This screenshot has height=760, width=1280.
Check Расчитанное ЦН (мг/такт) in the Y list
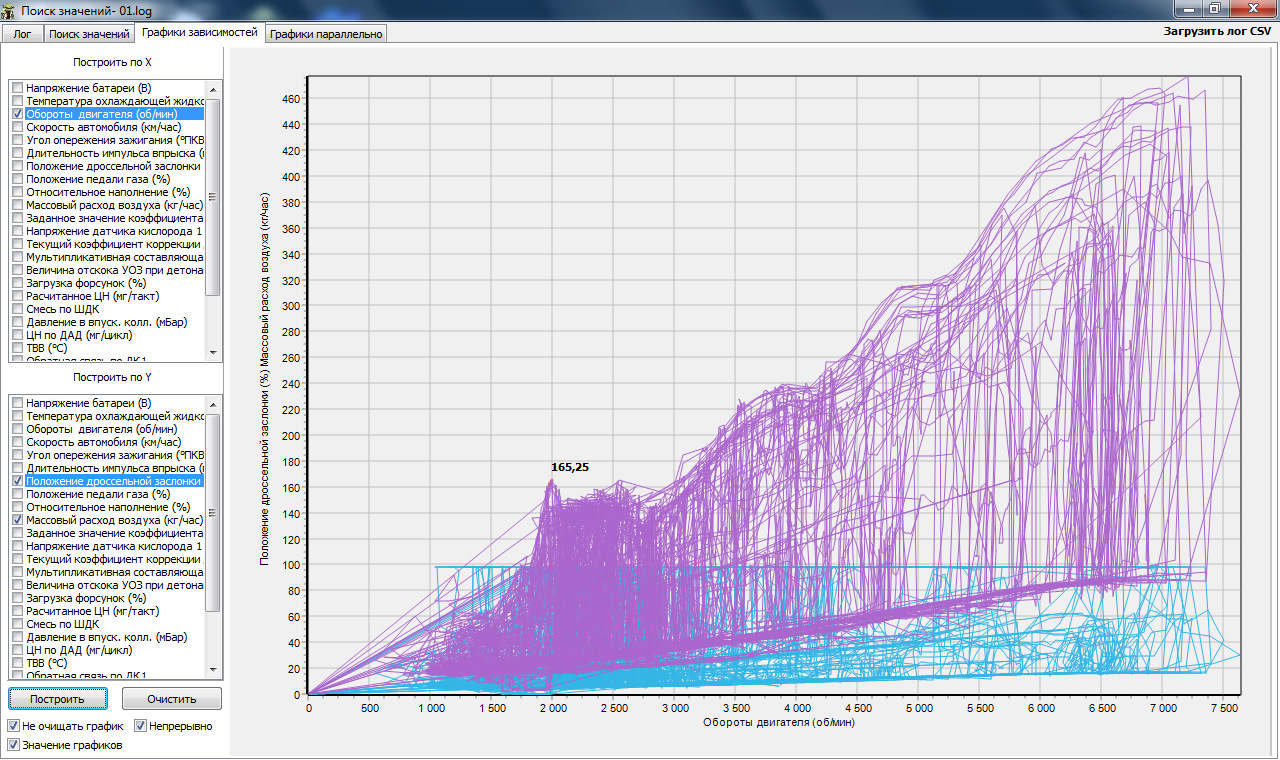point(17,611)
